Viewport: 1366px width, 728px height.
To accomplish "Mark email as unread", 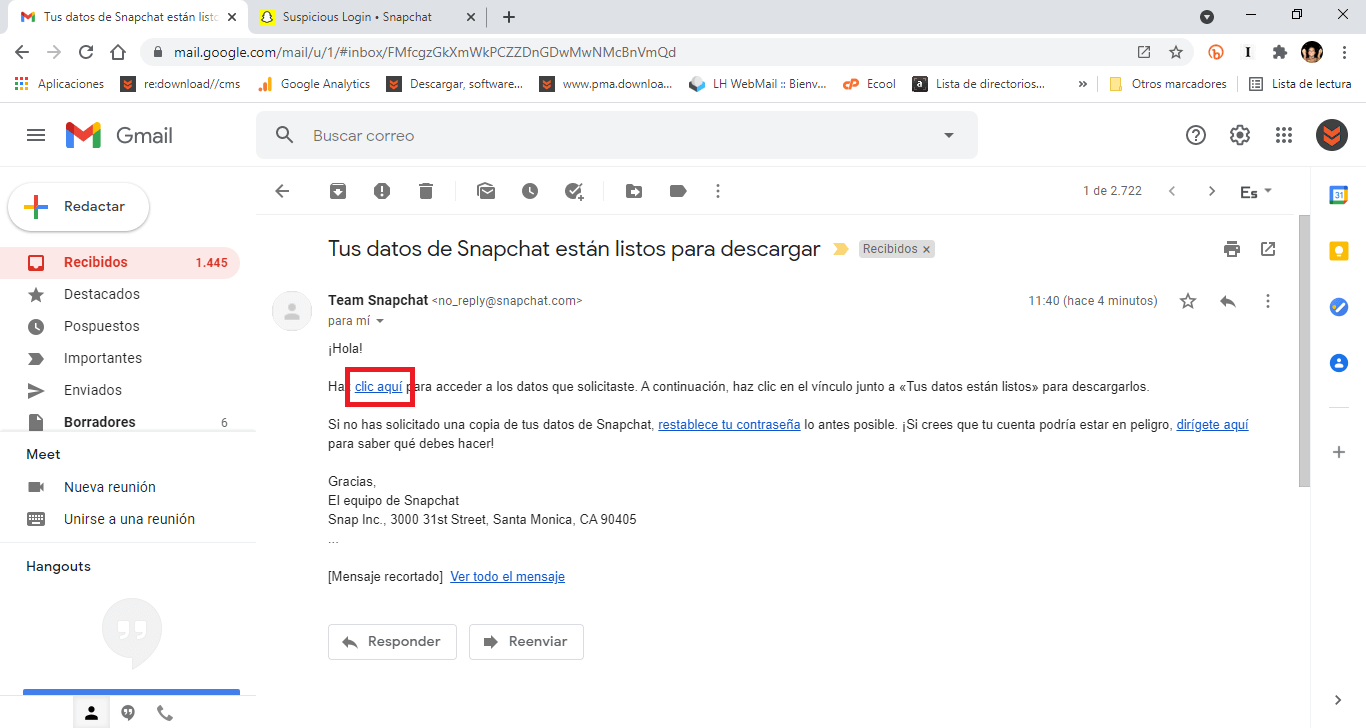I will tap(486, 191).
